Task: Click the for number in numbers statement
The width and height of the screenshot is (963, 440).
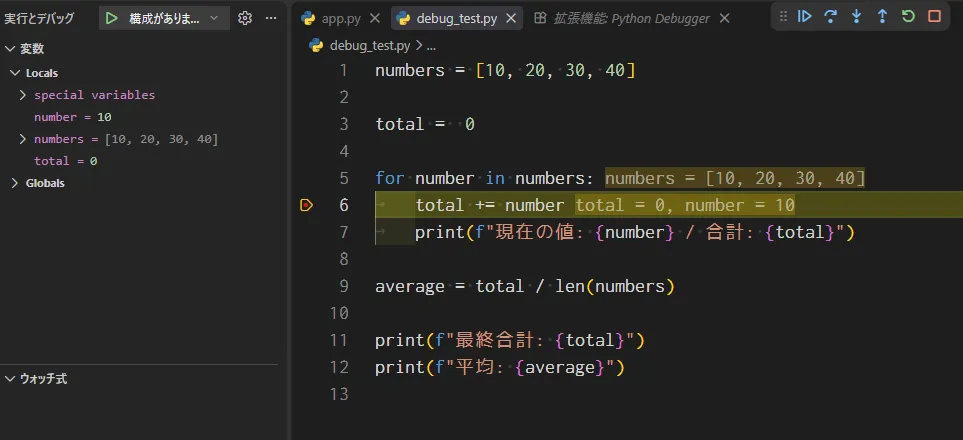Action: (485, 179)
